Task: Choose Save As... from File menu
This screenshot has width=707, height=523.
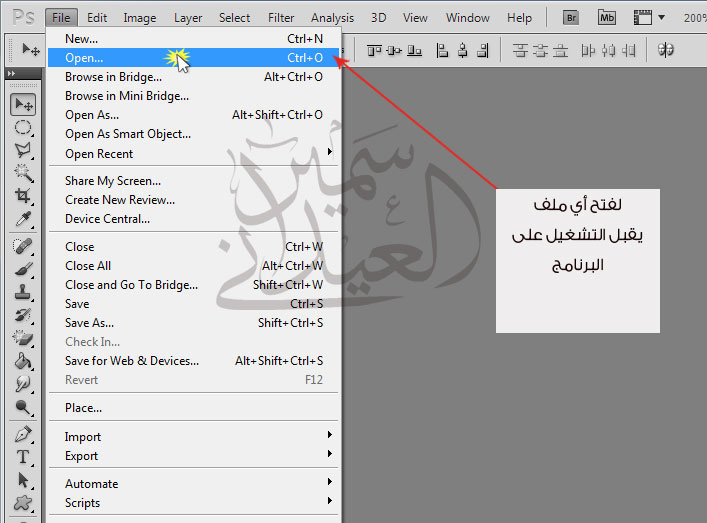Action: (x=193, y=323)
